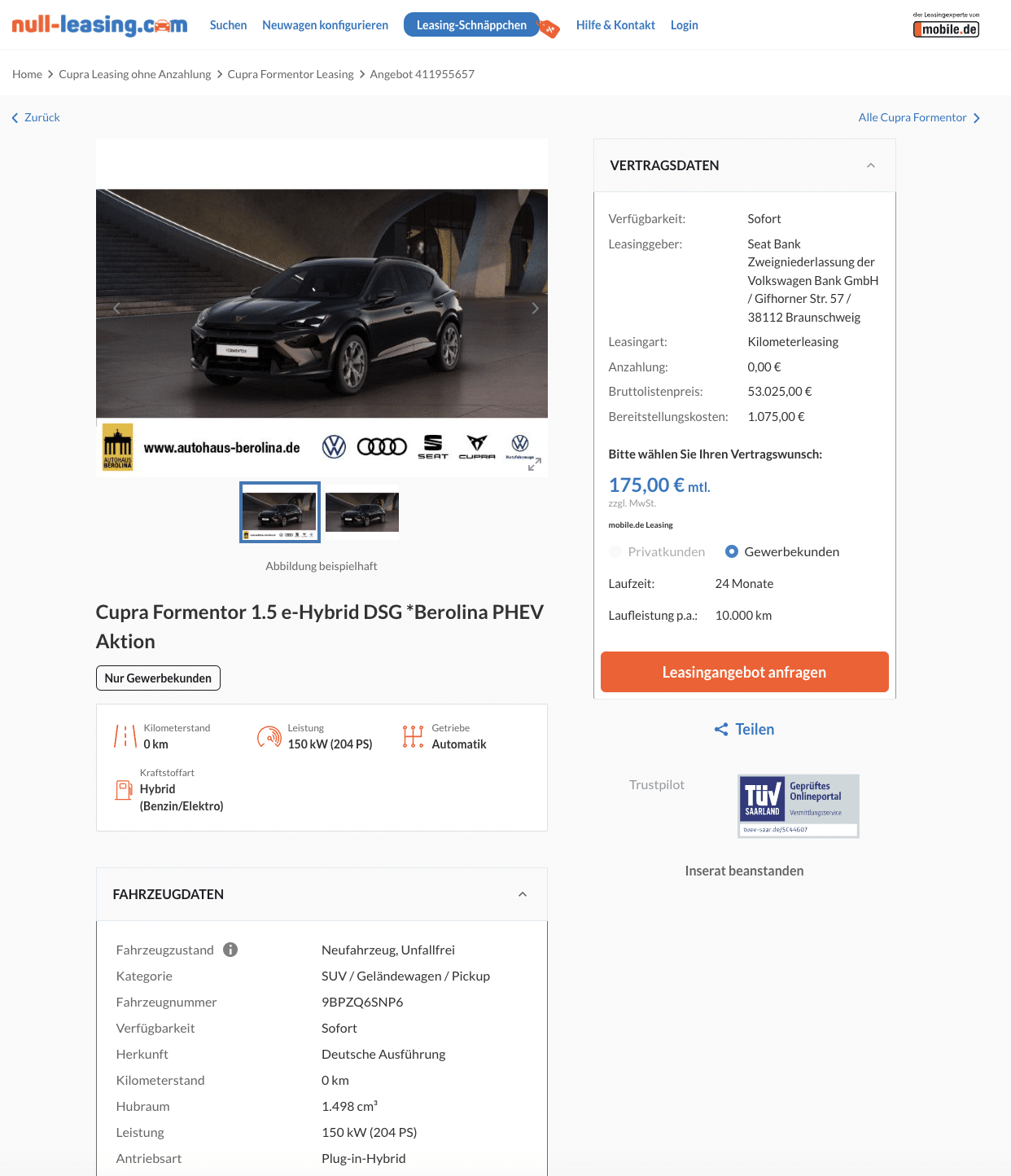This screenshot has width=1011, height=1176.
Task: Expand car image to fullscreen
Action: (534, 464)
